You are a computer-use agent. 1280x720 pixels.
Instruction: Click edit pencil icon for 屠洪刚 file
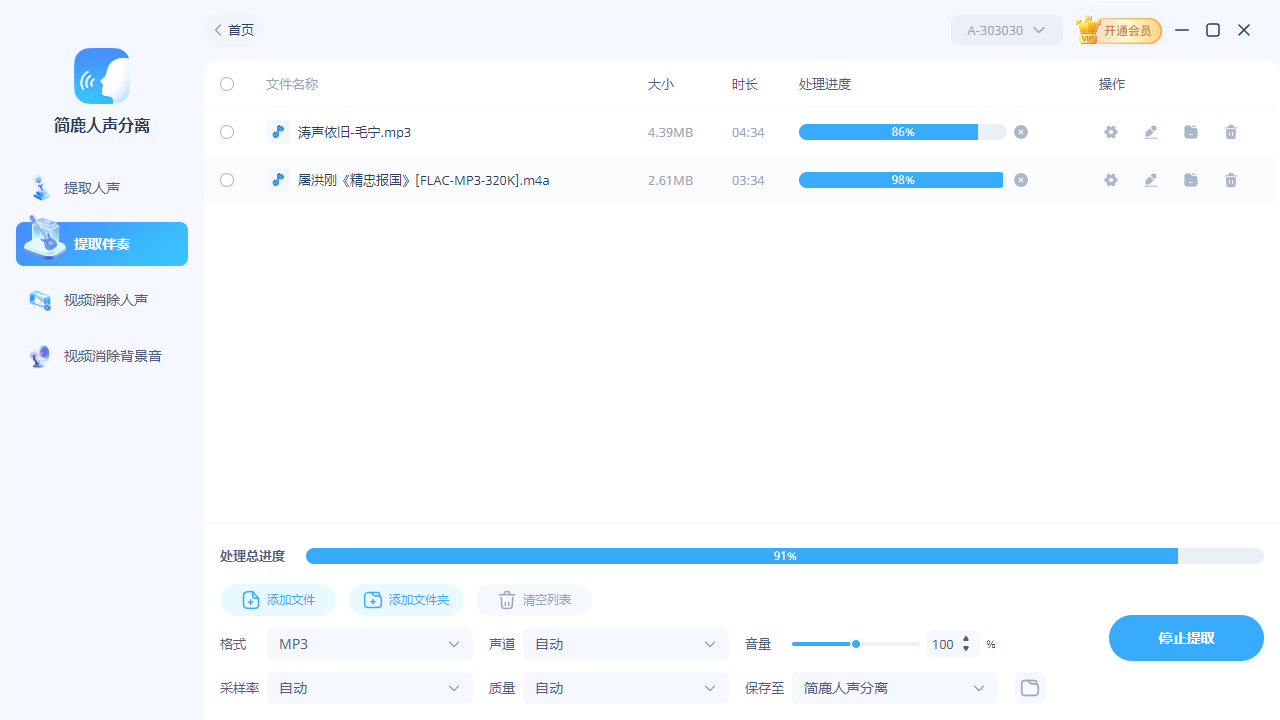(1151, 180)
